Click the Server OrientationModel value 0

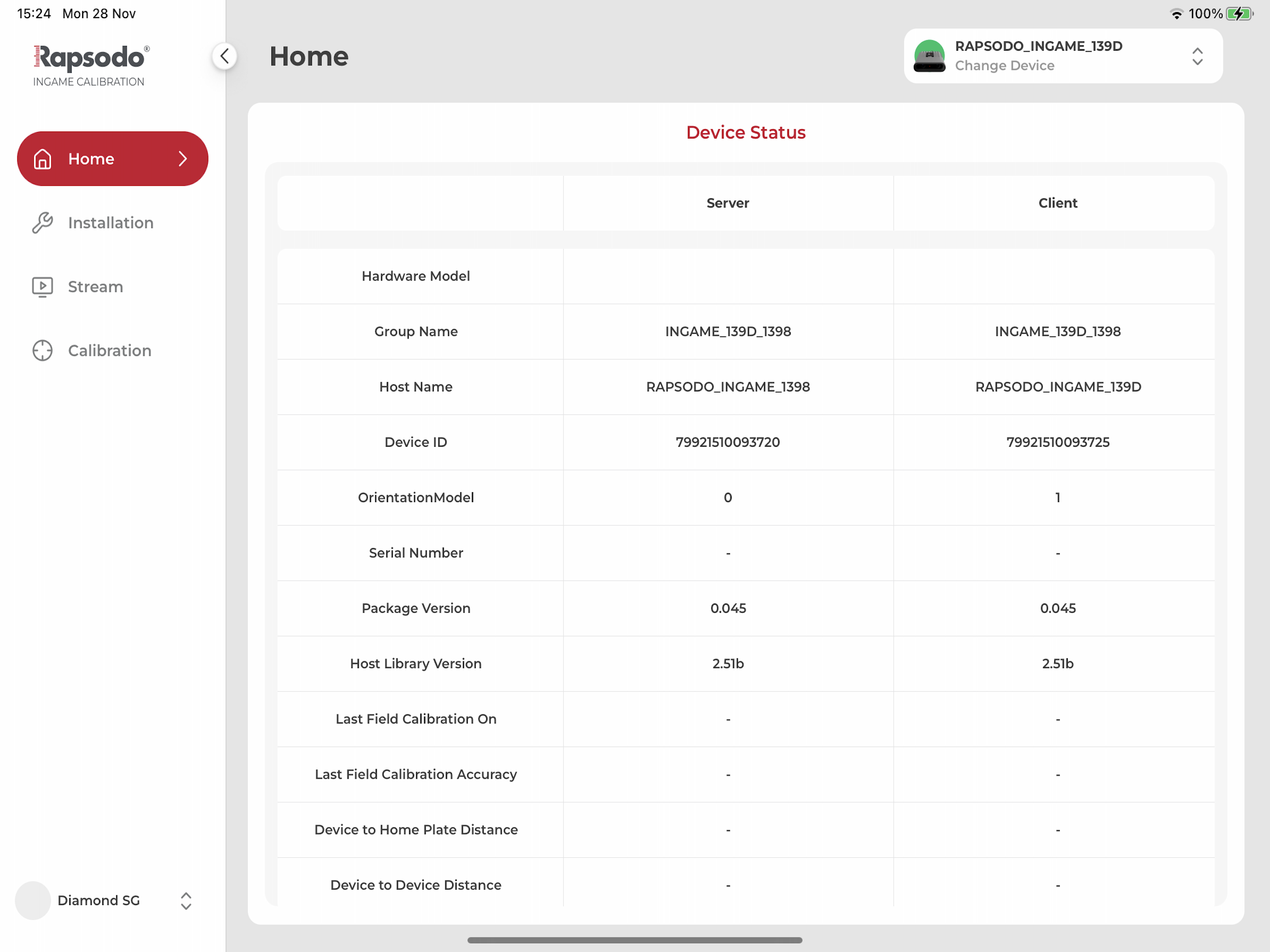(x=728, y=497)
